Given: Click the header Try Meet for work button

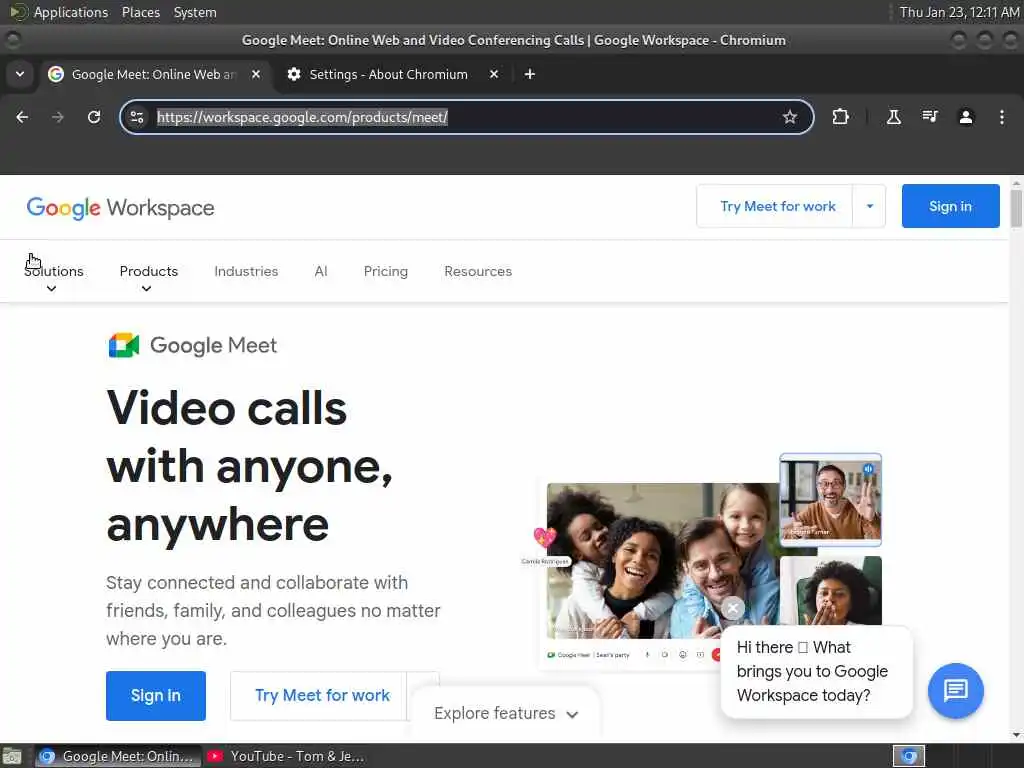Looking at the screenshot, I should (777, 206).
